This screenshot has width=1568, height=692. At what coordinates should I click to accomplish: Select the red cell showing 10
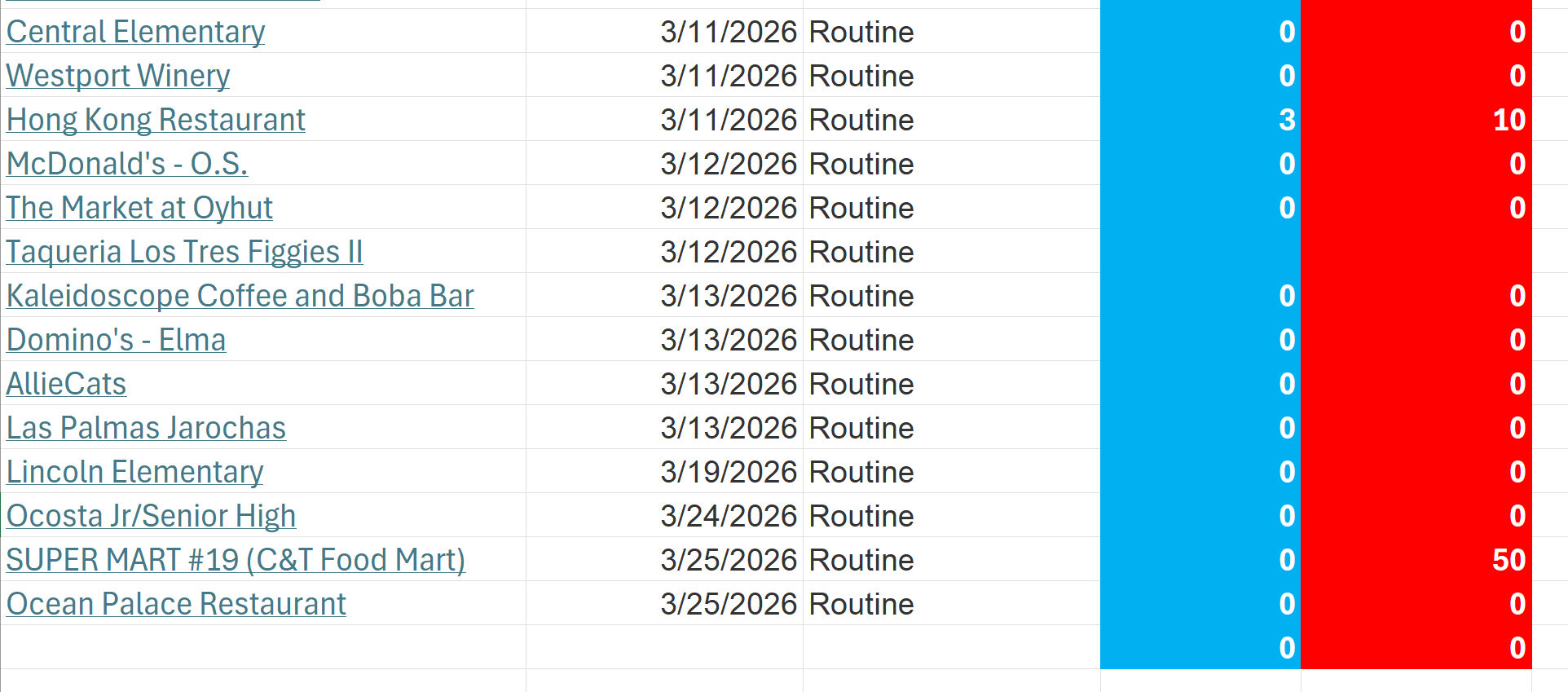point(1416,120)
